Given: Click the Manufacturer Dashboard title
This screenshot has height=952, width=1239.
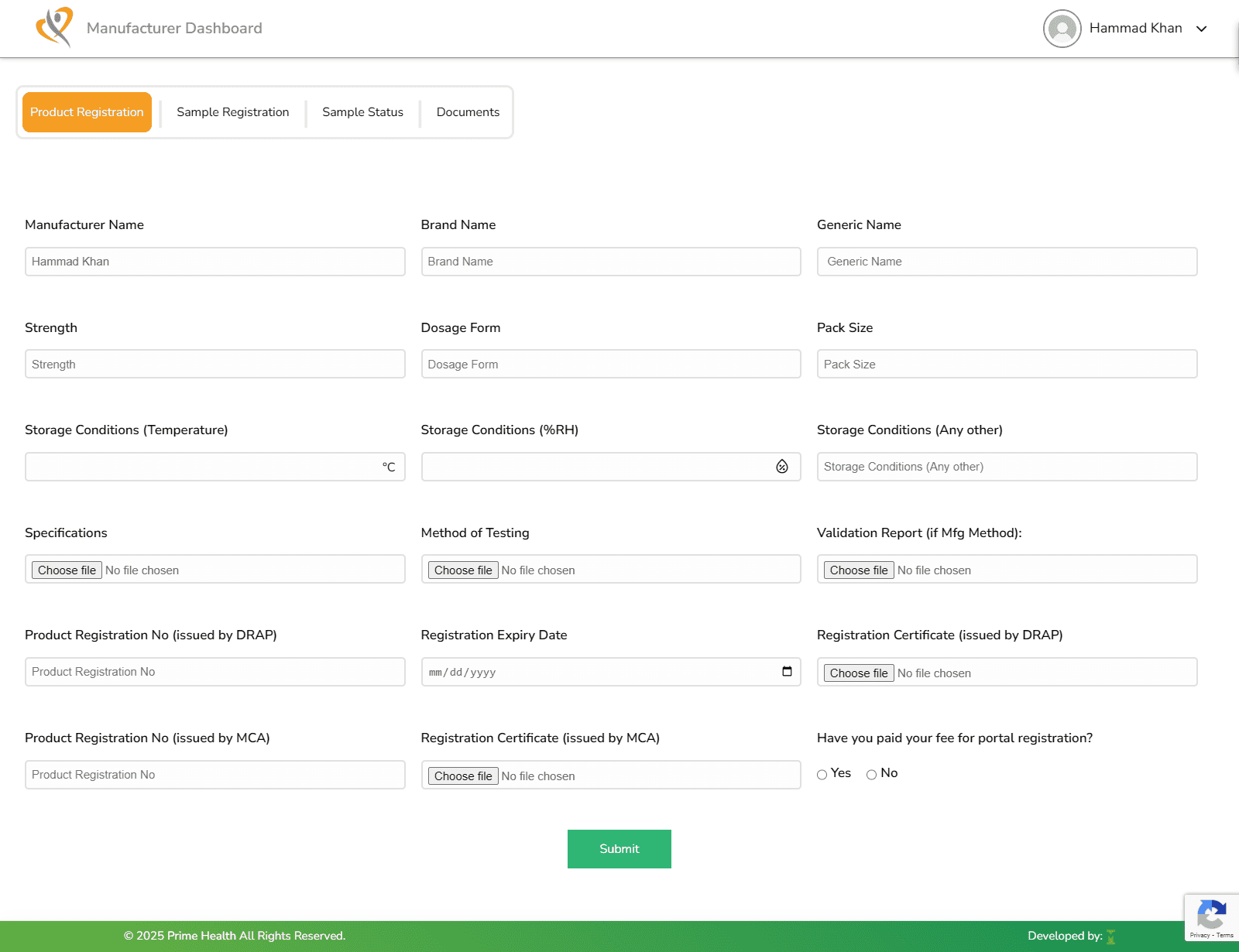Looking at the screenshot, I should tap(174, 29).
